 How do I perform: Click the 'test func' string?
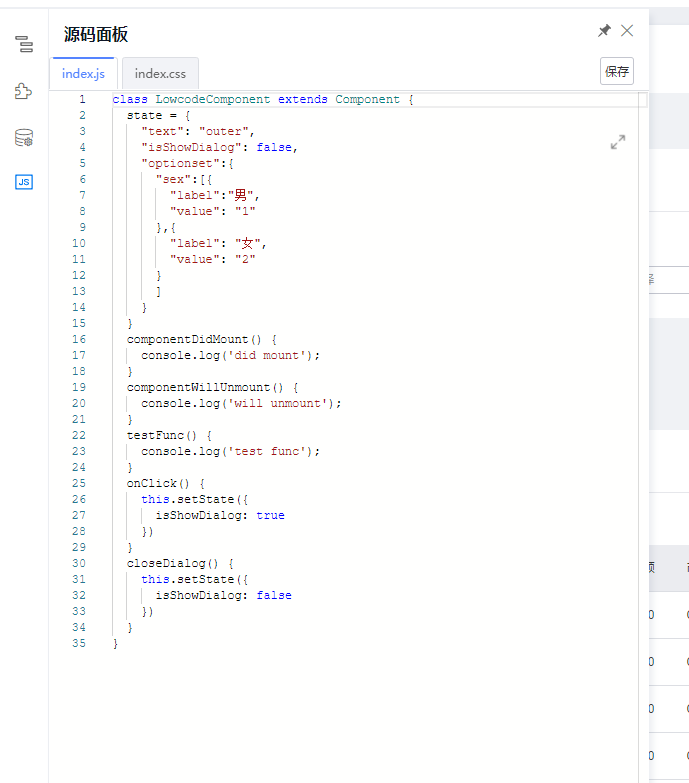coord(267,451)
